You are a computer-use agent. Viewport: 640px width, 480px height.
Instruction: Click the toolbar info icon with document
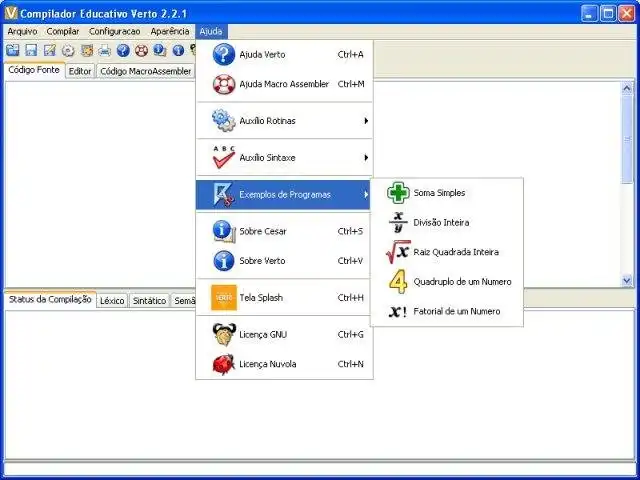tap(160, 50)
